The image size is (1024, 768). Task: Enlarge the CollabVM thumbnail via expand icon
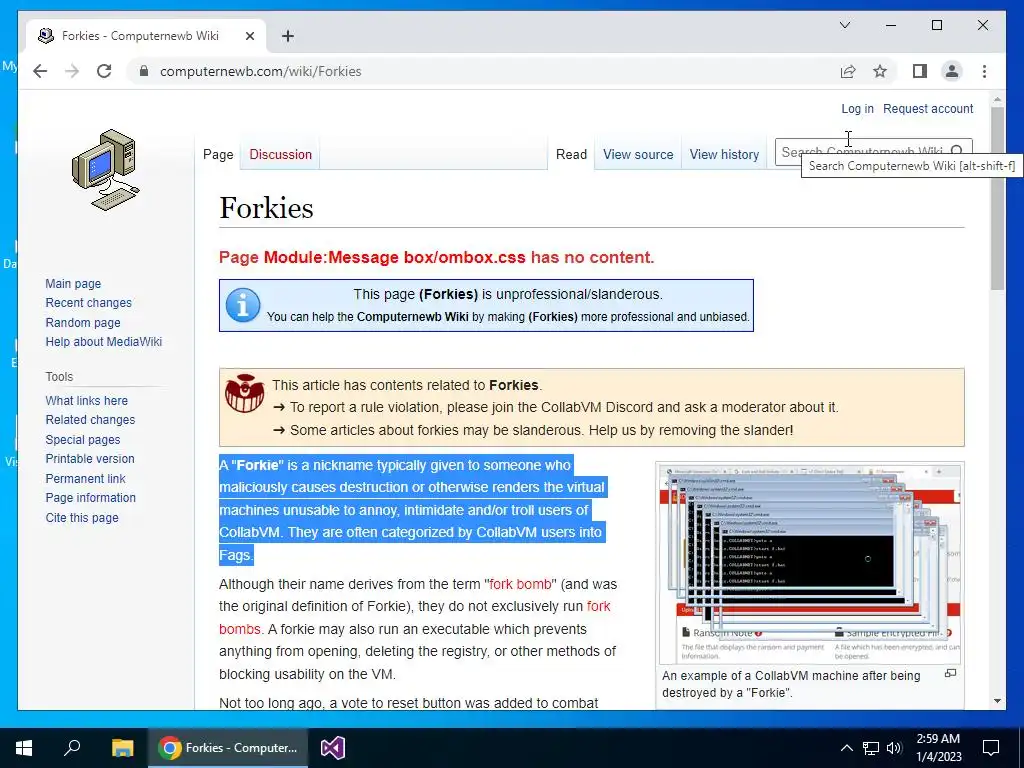951,673
